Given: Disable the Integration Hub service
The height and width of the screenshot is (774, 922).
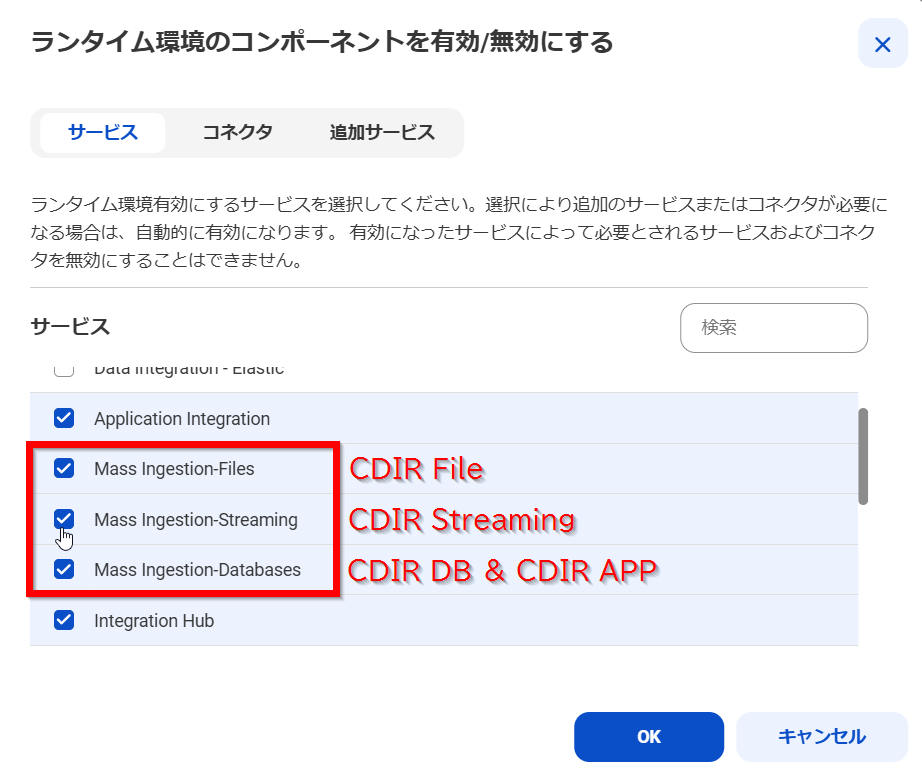Looking at the screenshot, I should click(x=64, y=620).
